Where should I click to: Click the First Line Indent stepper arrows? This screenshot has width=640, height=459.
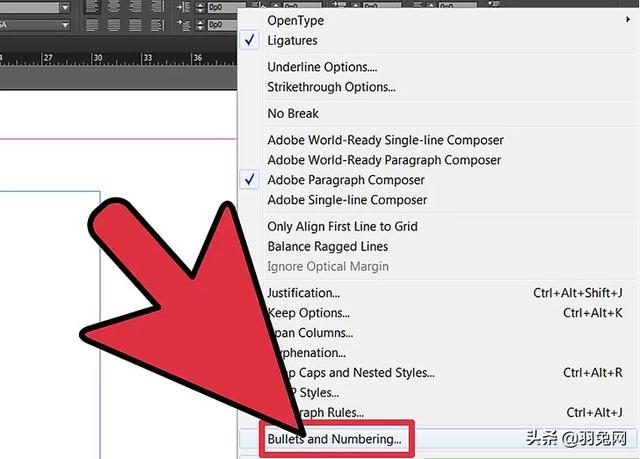pyautogui.click(x=200, y=25)
